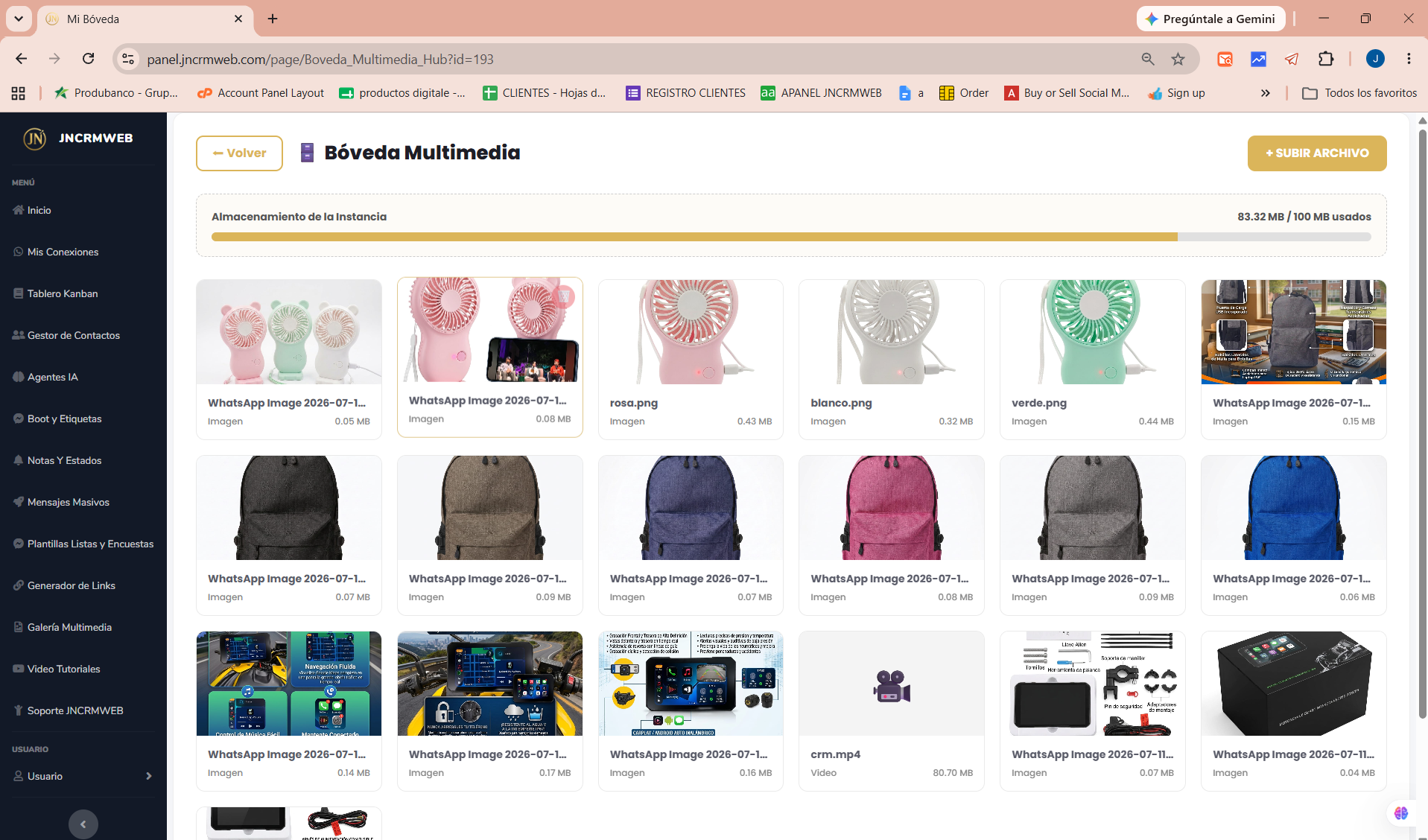Screen dimensions: 1428x840
Task: Reload the page
Action: pos(89,59)
